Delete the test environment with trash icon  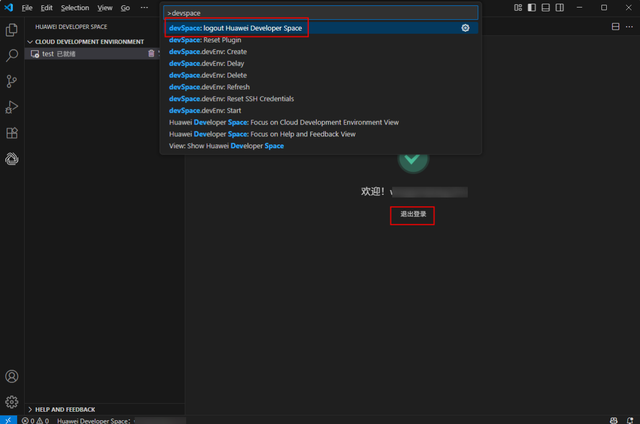(x=151, y=54)
